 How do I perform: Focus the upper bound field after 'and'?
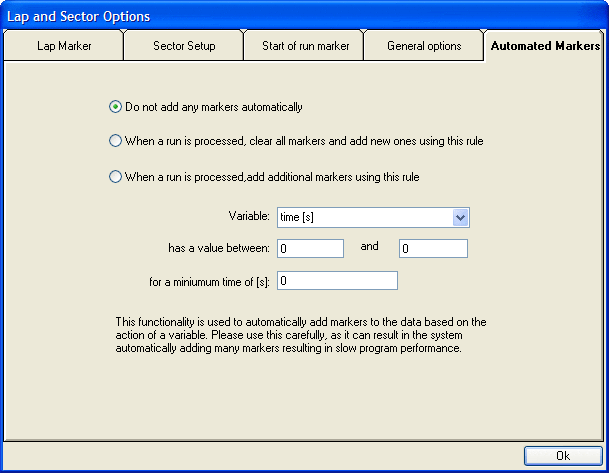(433, 249)
